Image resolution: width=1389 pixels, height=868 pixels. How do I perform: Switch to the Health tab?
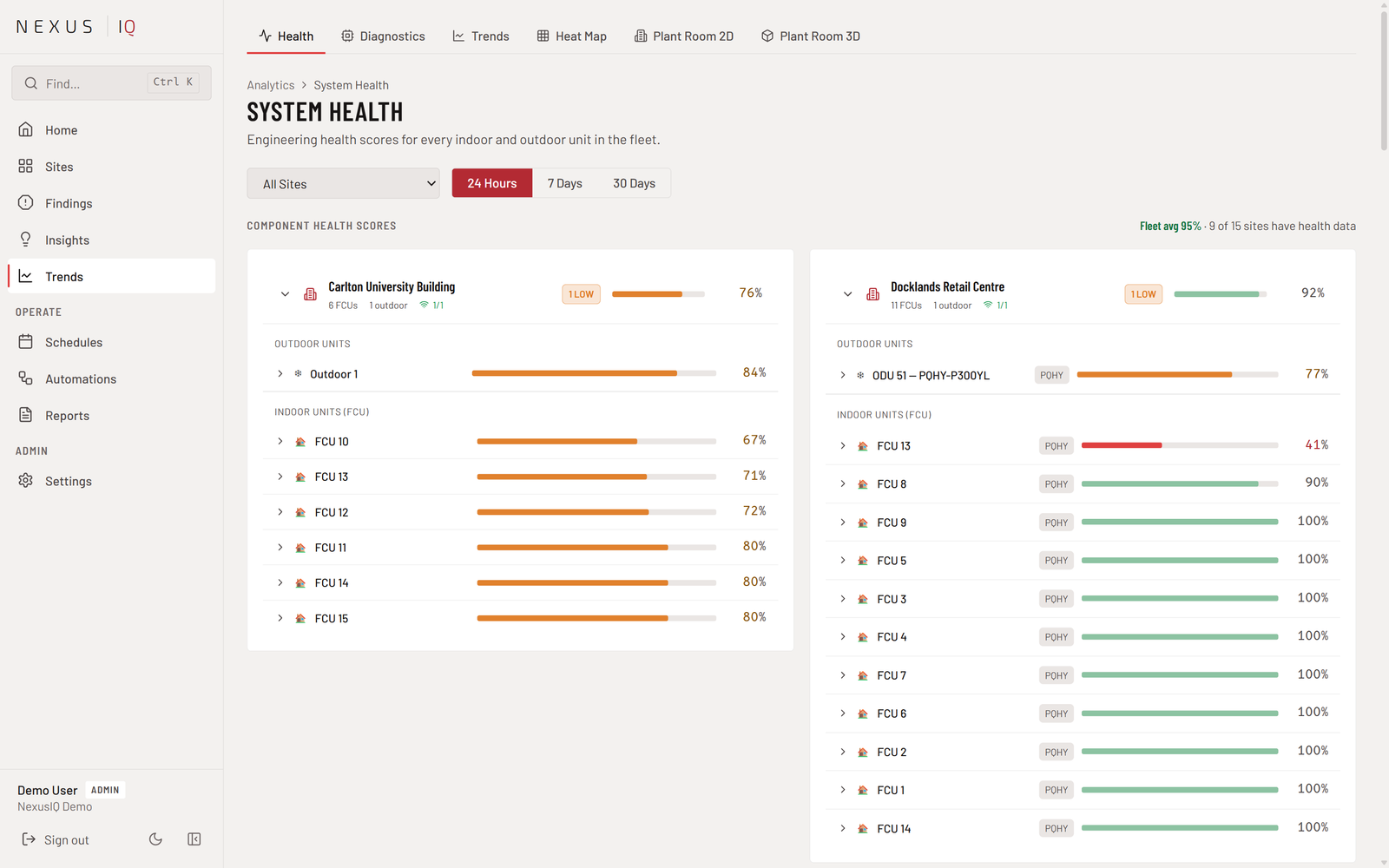286,36
